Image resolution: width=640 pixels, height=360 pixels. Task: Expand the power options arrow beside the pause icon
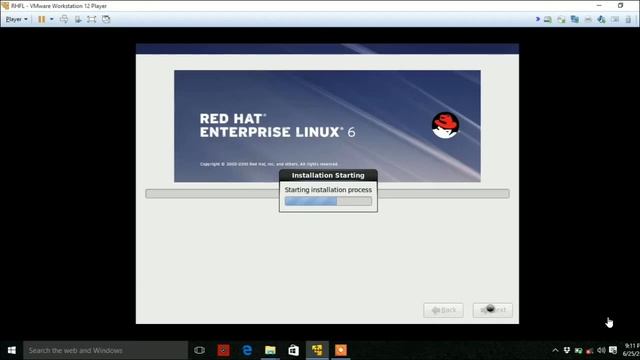click(51, 19)
